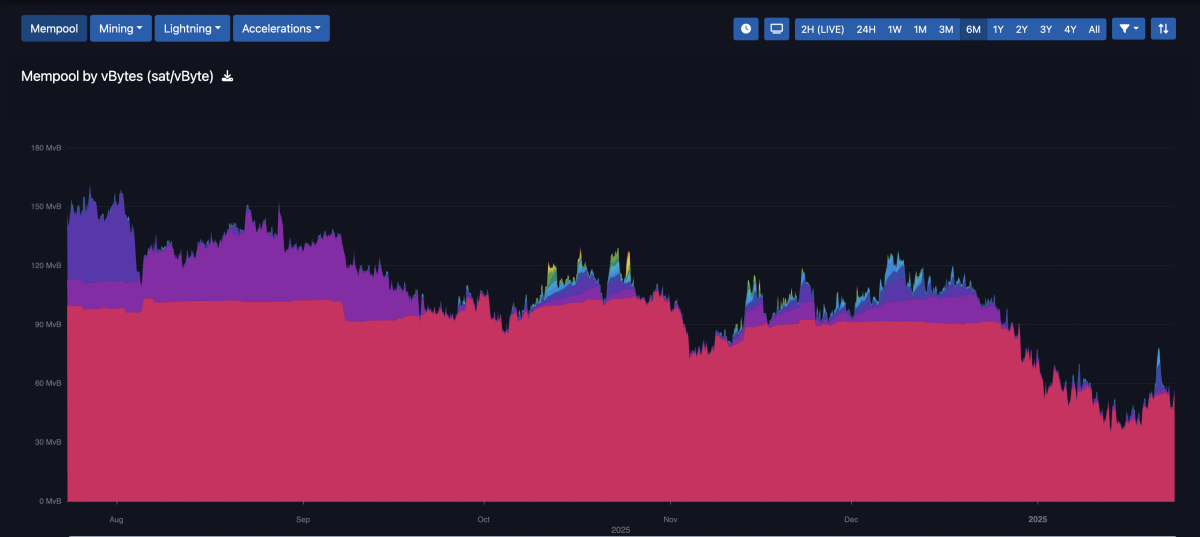This screenshot has width=1200, height=537.
Task: Open the Accelerations dropdown menu
Action: (x=281, y=29)
